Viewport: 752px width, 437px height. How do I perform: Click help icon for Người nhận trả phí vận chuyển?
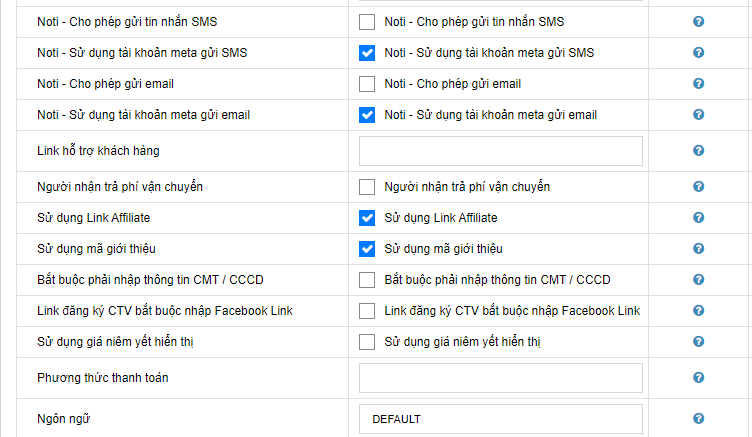(698, 186)
